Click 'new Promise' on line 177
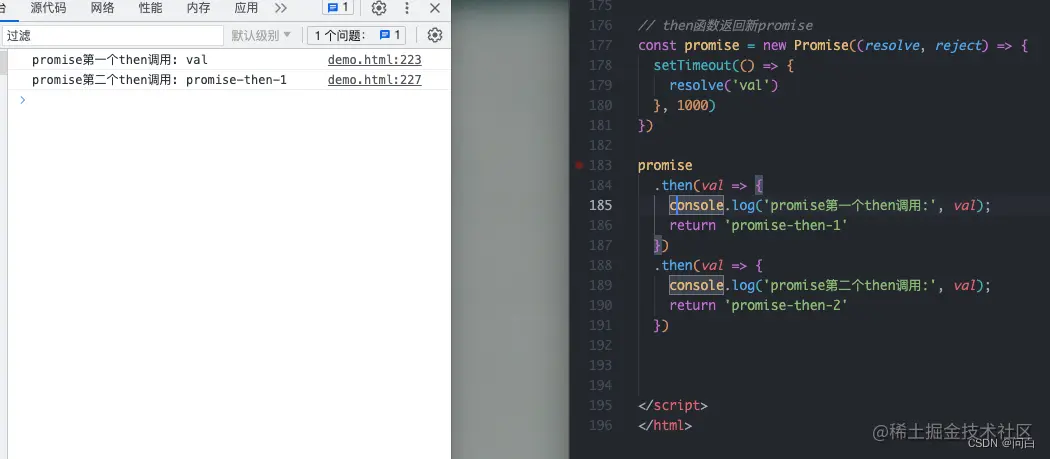1050x459 pixels. tap(808, 45)
